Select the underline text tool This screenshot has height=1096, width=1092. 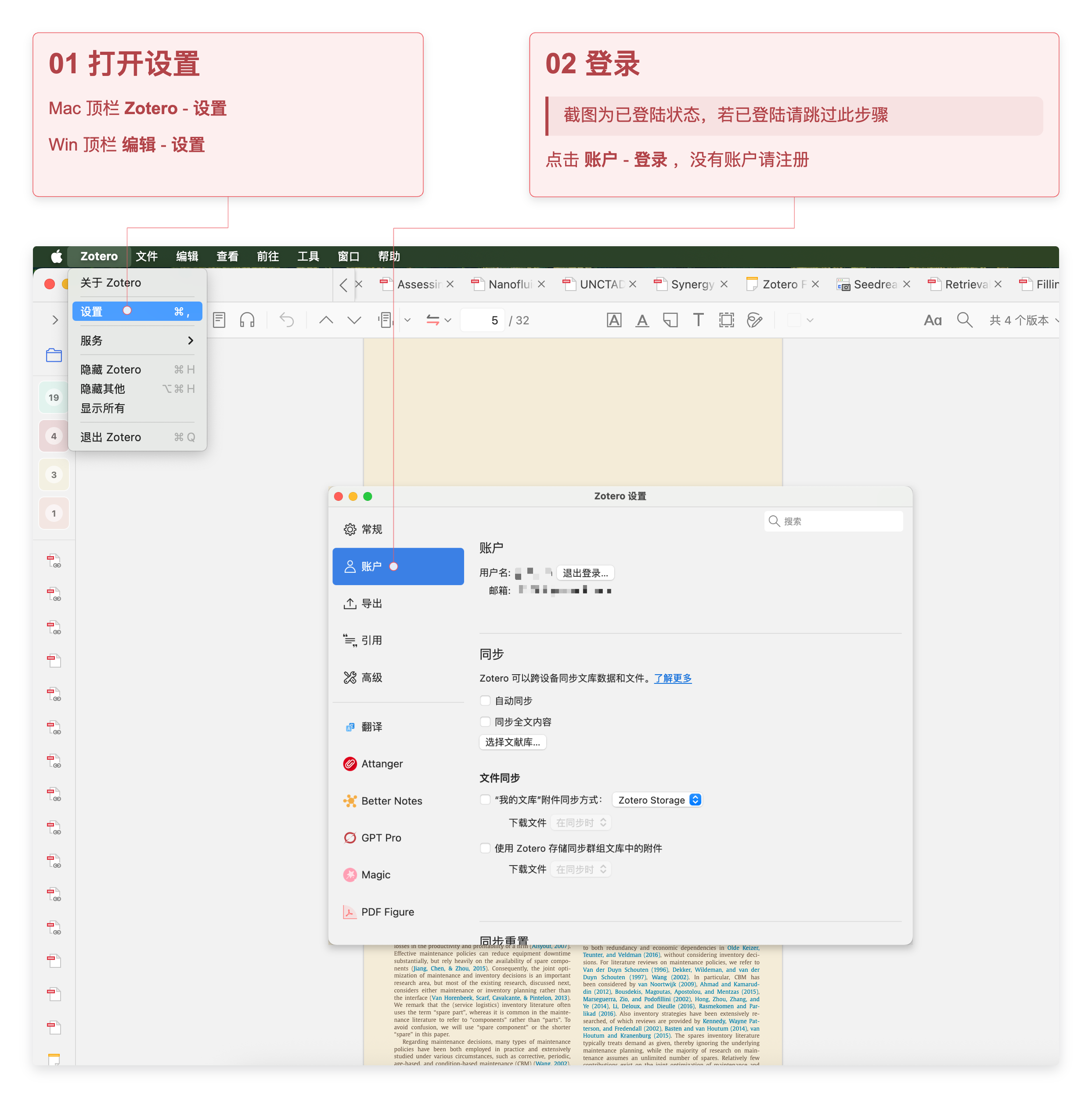[642, 320]
